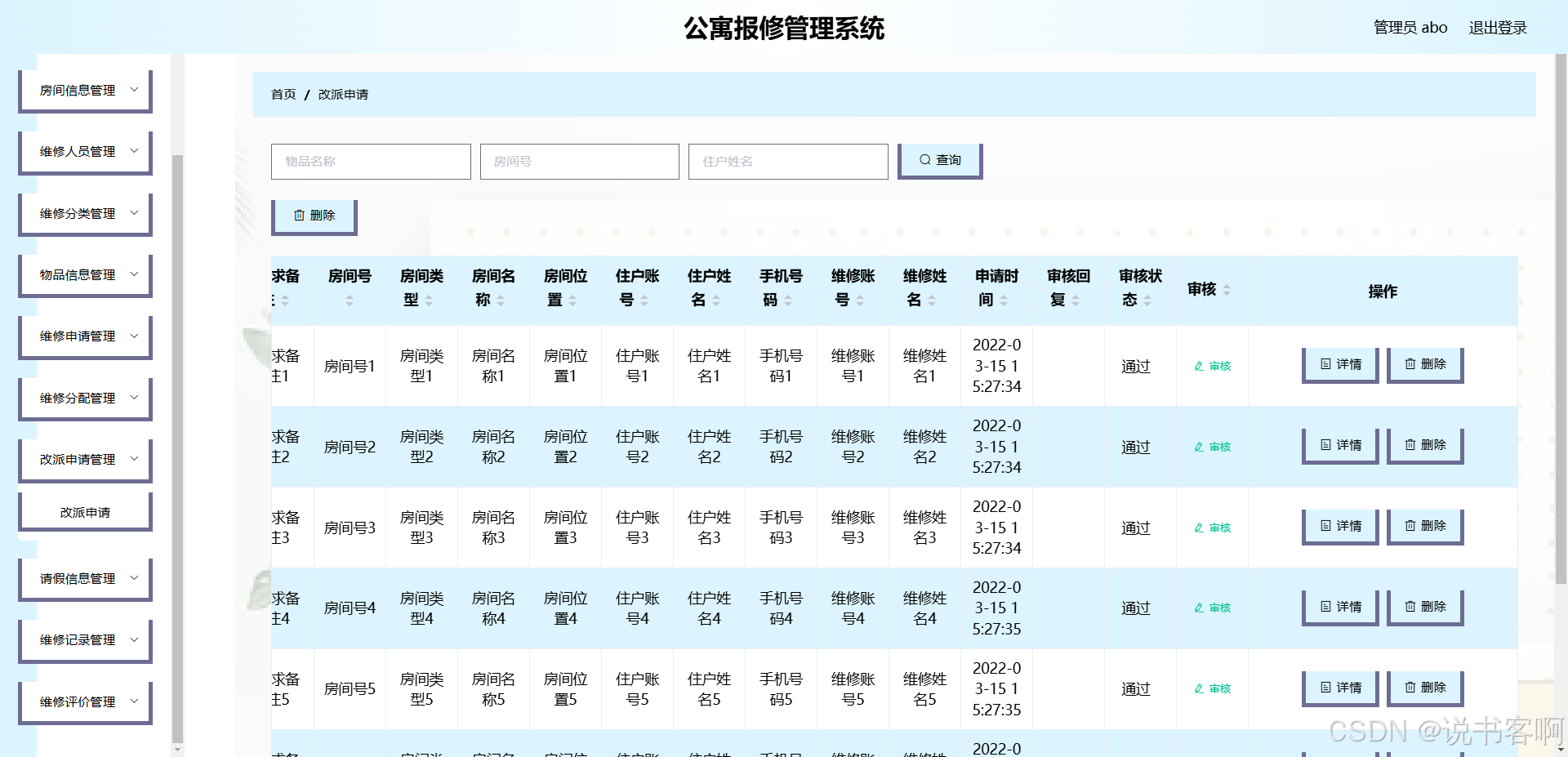1568x757 pixels.
Task: Delete the 房间号1 row
Action: (x=1425, y=365)
